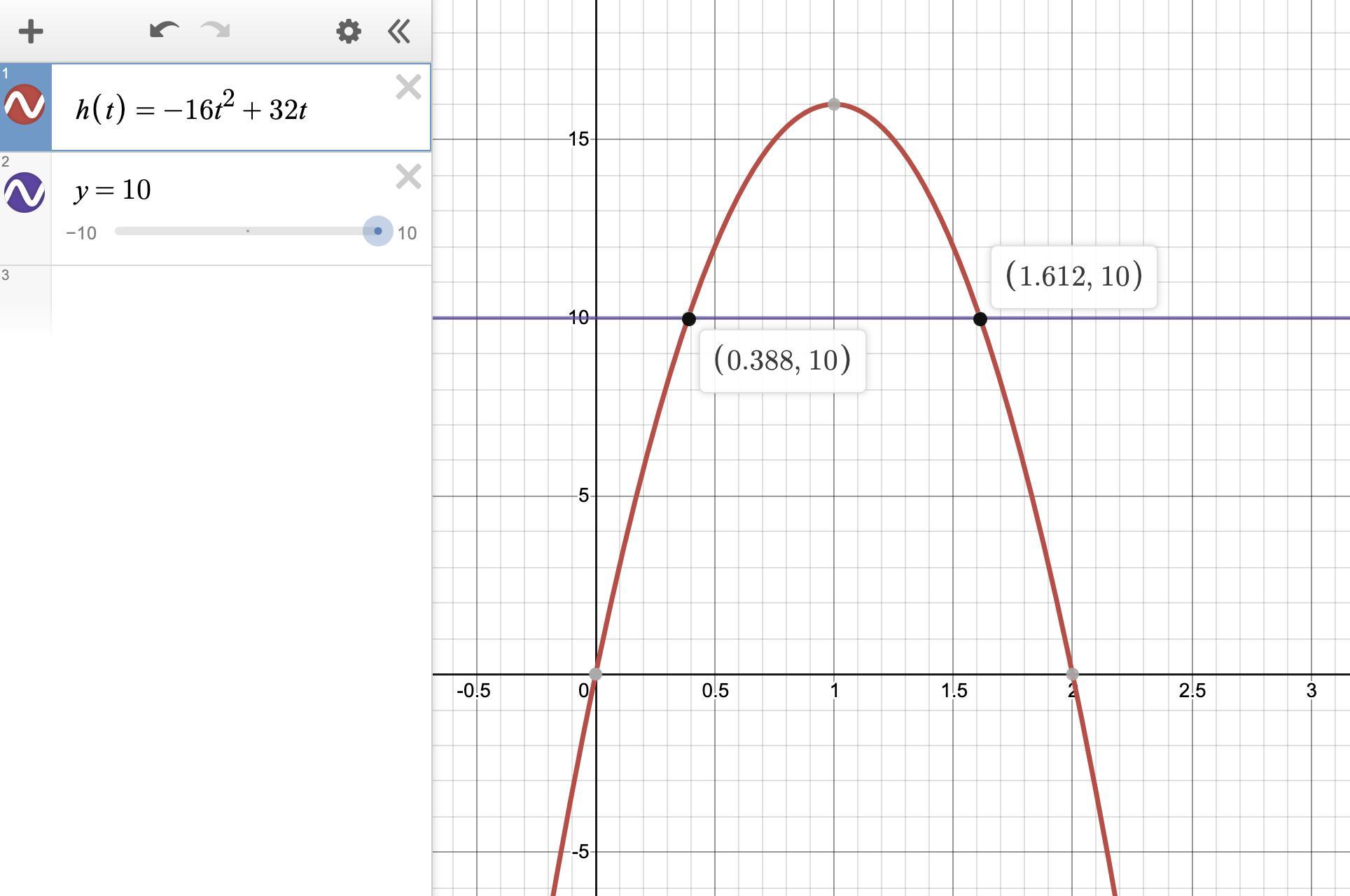This screenshot has width=1350, height=896.
Task: Delete the h(t) expression
Action: [408, 87]
